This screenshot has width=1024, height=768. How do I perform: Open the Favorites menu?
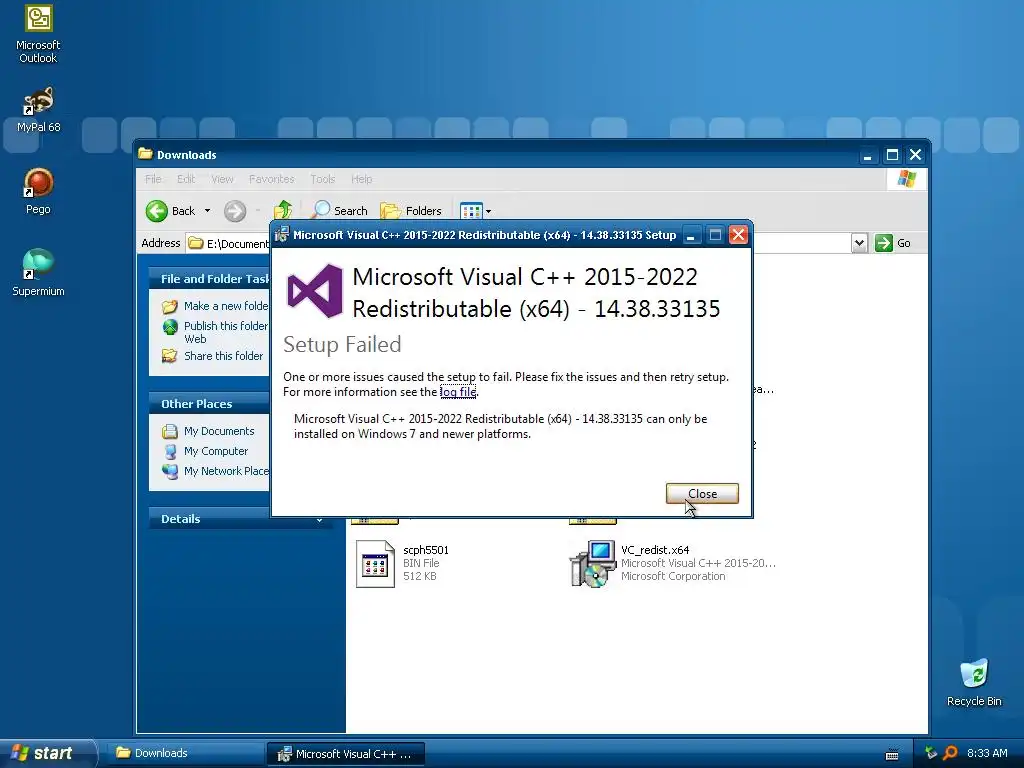click(272, 179)
